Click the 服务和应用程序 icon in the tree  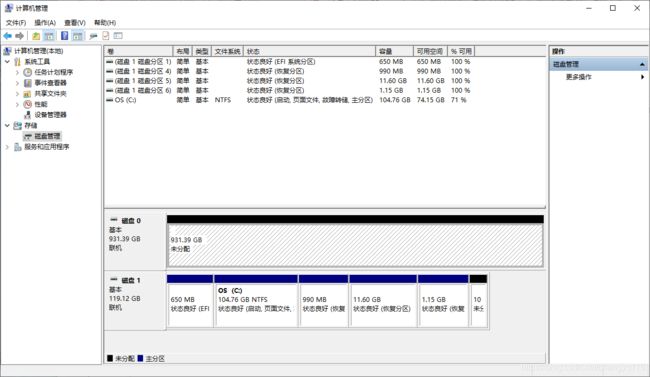17,147
